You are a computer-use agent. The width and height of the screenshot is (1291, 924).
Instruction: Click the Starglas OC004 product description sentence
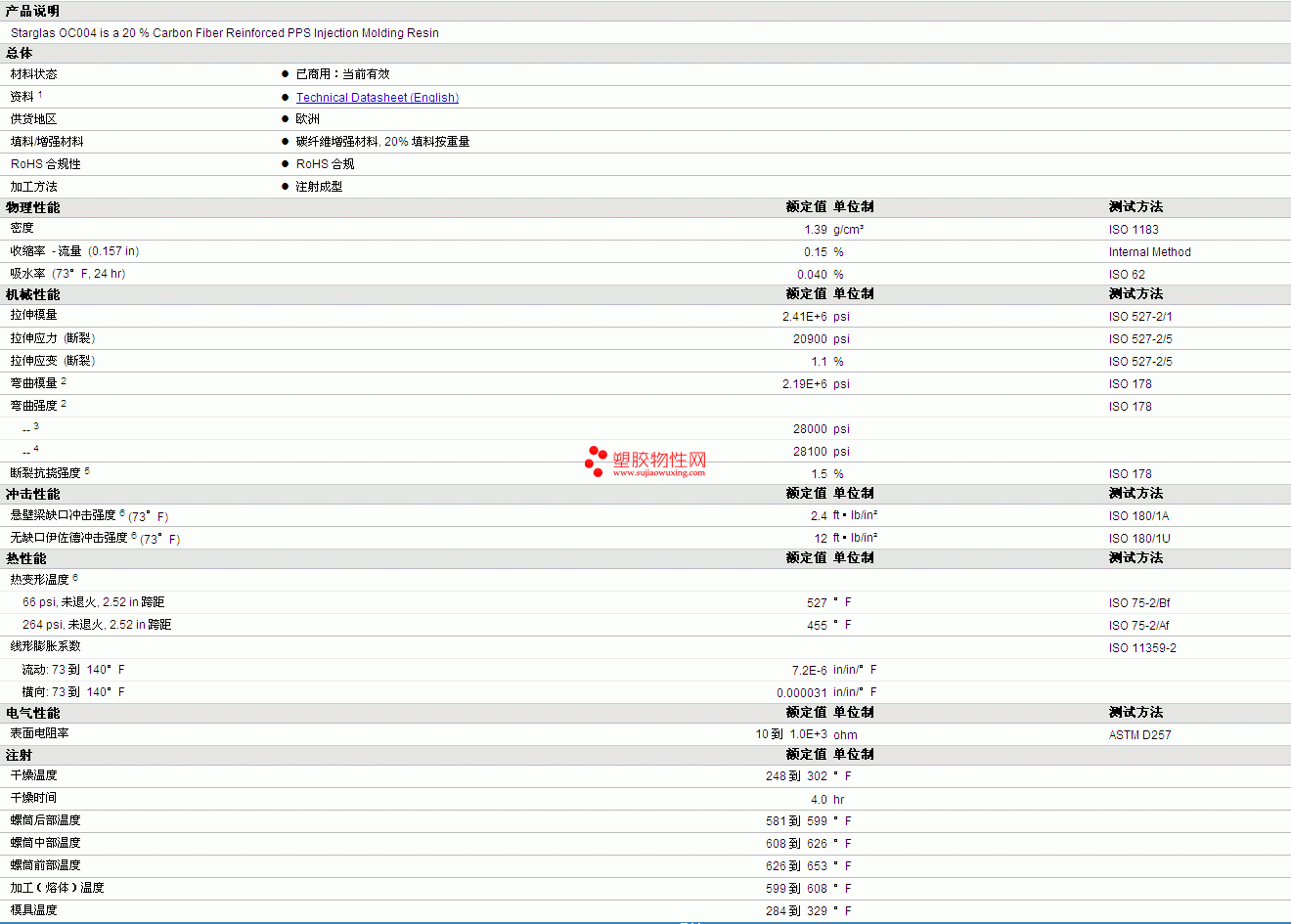(225, 33)
